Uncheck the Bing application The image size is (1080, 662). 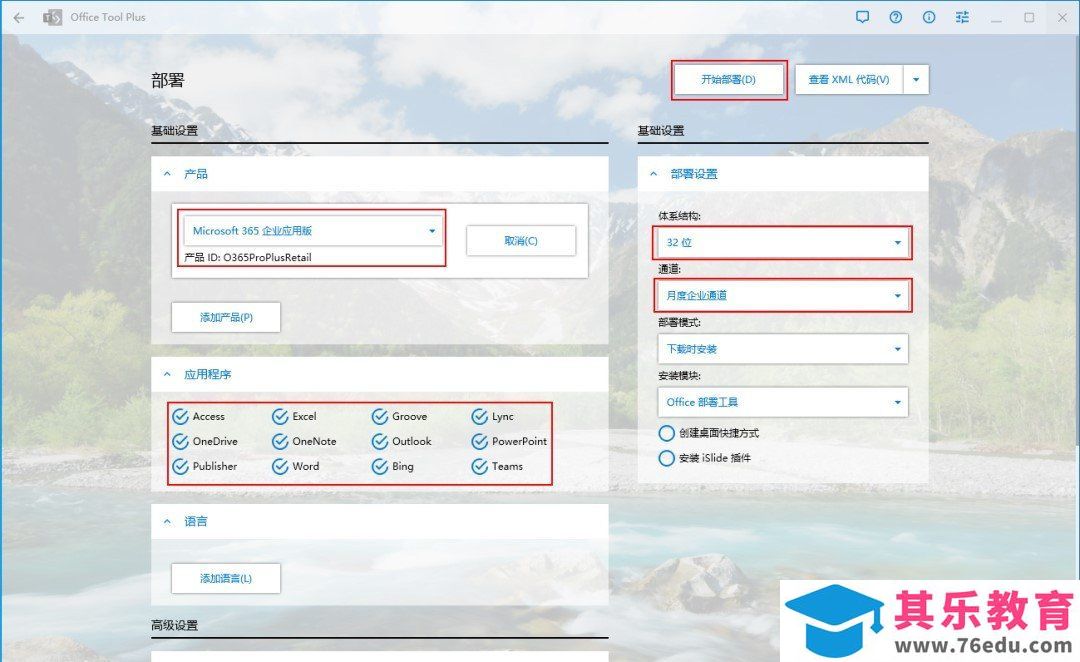click(x=380, y=466)
